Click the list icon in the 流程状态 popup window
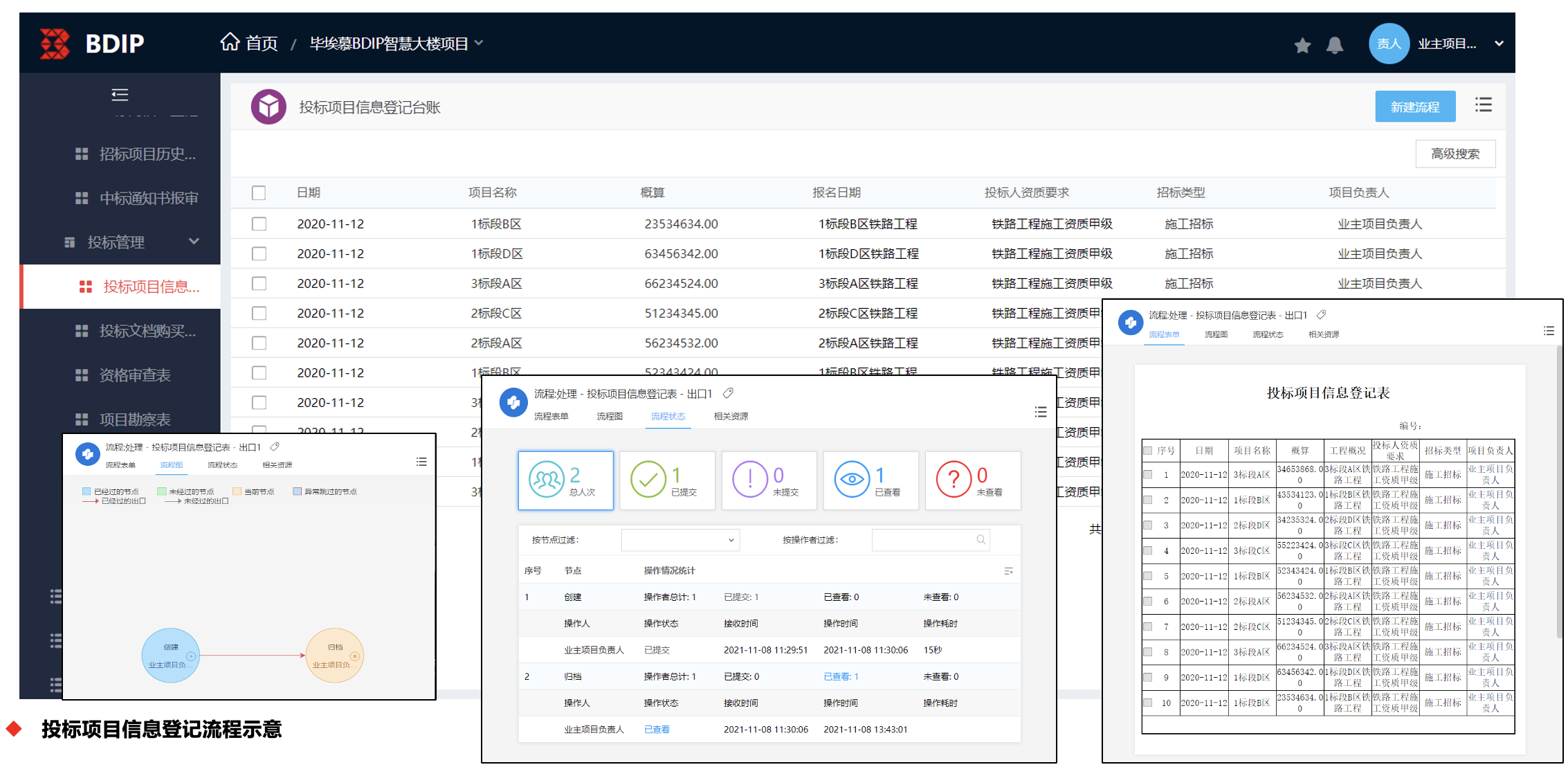This screenshot has width=1568, height=767. [x=1040, y=413]
